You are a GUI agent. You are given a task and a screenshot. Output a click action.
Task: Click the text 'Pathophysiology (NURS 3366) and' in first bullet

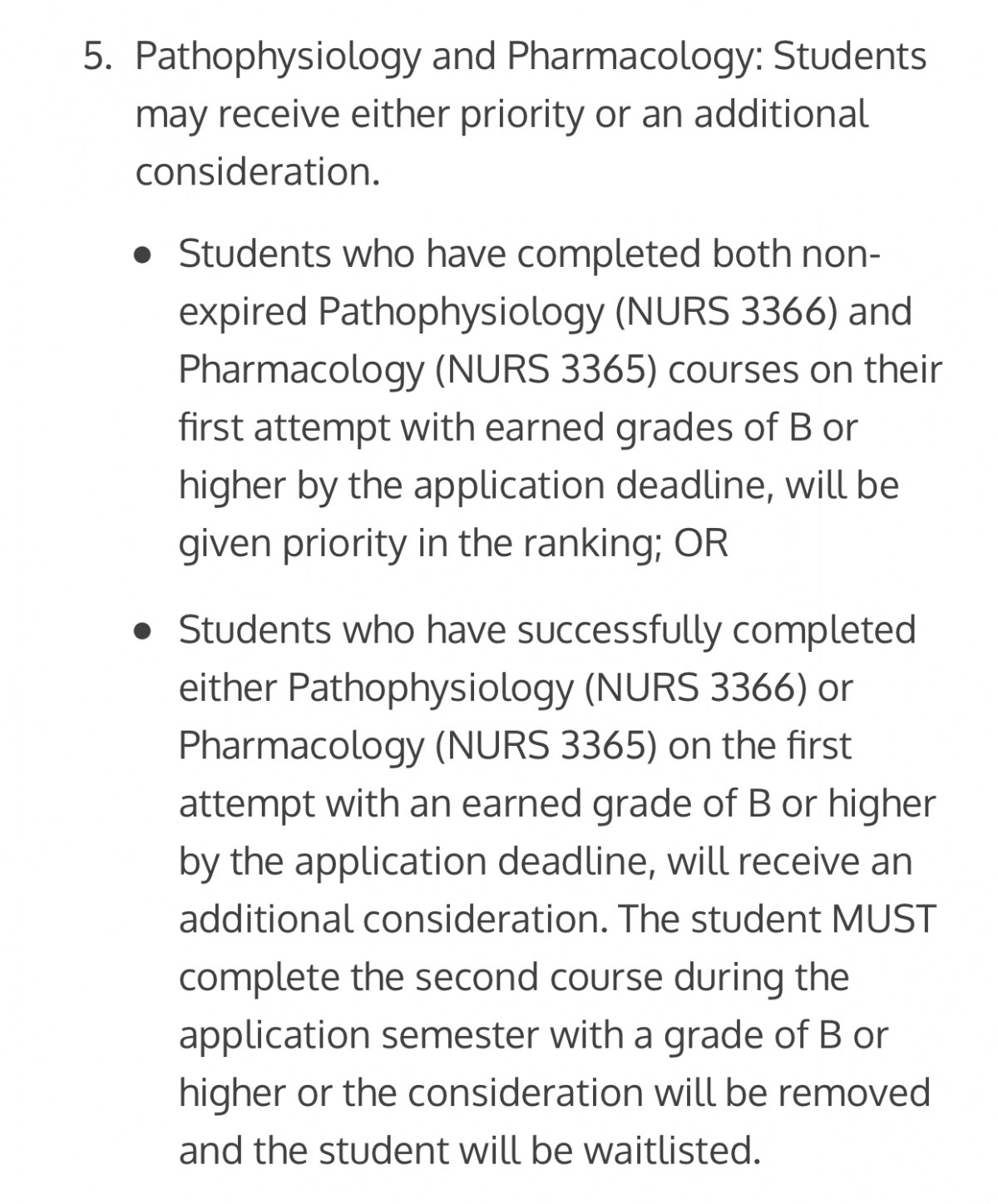click(615, 313)
